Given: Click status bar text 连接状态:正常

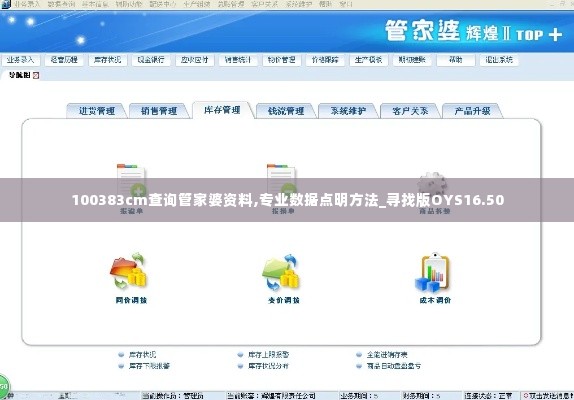Looking at the screenshot, I should coord(488,396).
